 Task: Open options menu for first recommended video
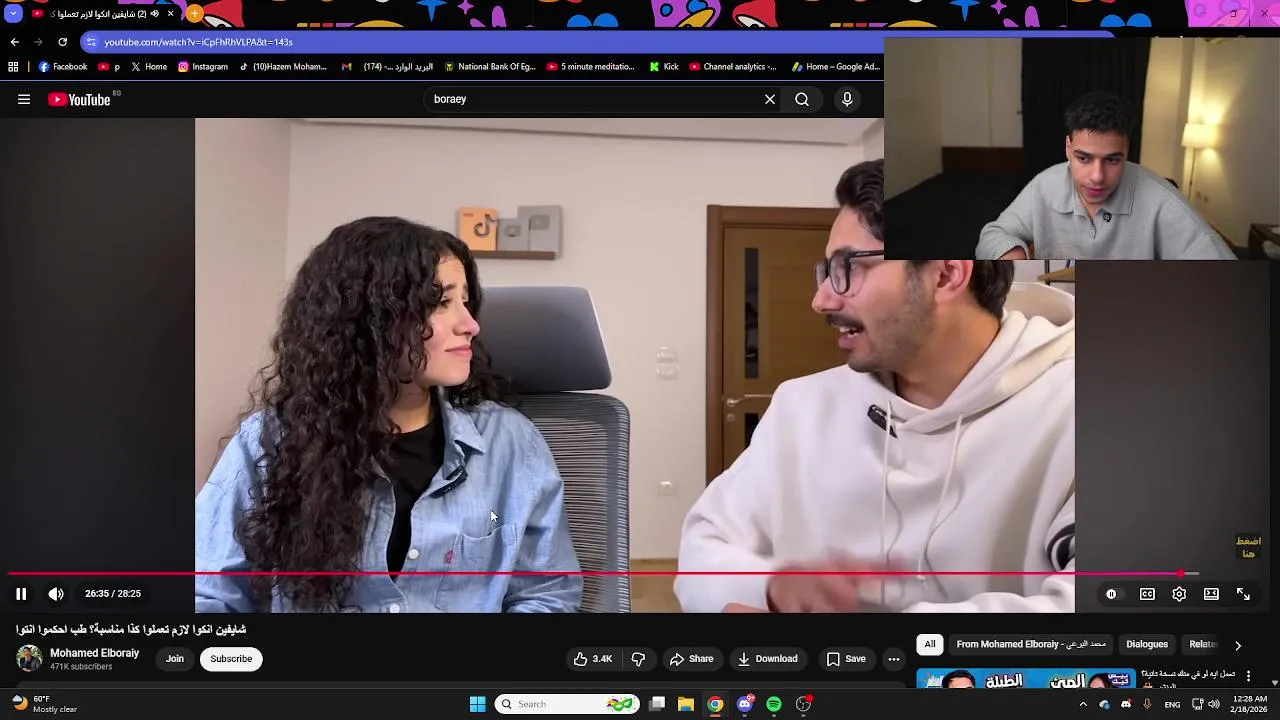coord(1248,677)
